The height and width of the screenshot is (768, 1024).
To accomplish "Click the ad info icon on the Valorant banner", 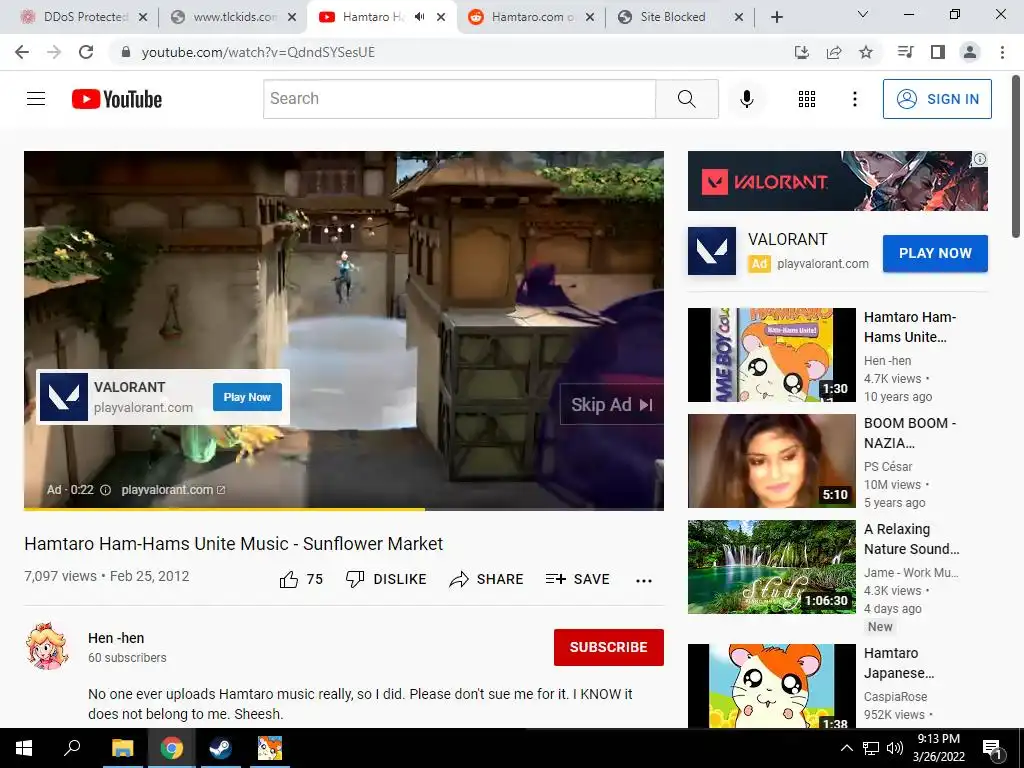I will pyautogui.click(x=980, y=159).
